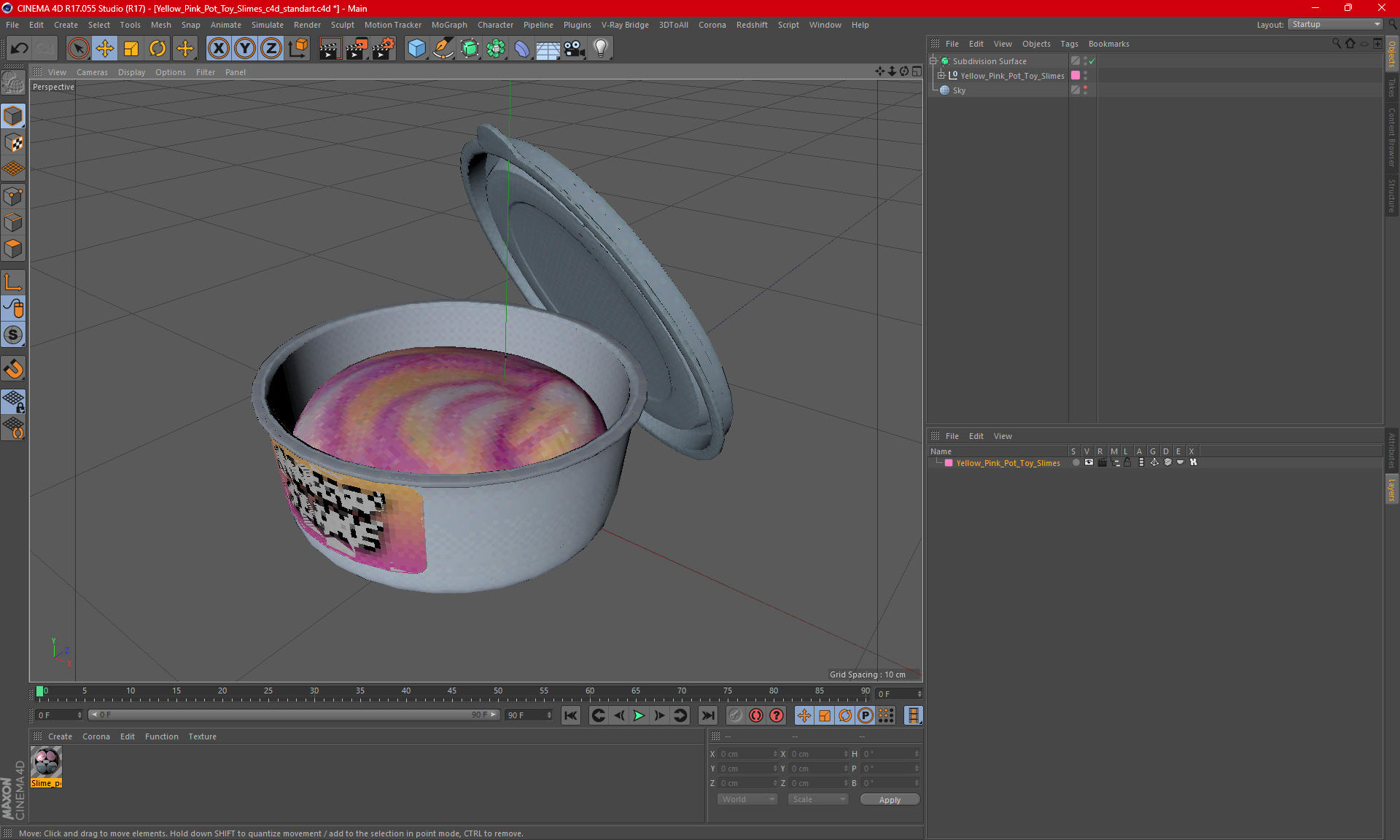Toggle Snap S icon in left palette

[13, 335]
